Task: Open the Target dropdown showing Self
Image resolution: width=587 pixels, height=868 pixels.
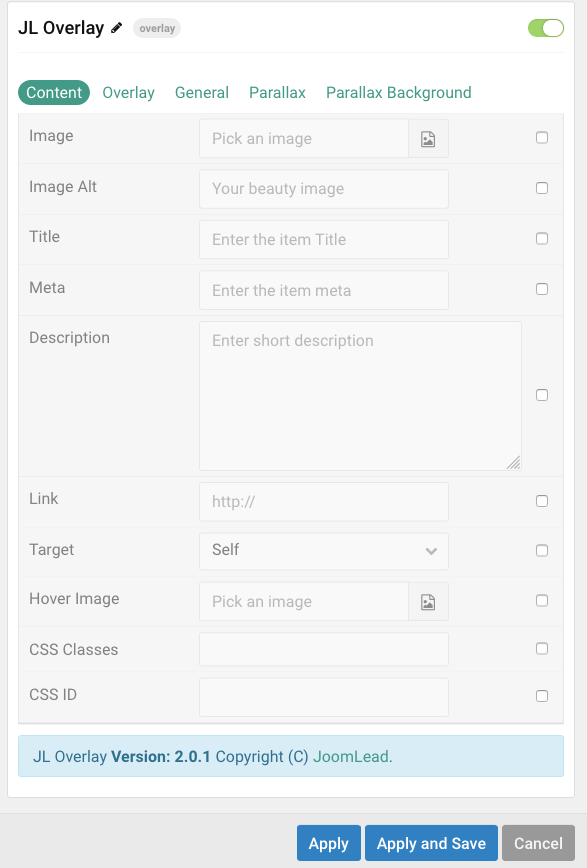Action: click(x=323, y=551)
